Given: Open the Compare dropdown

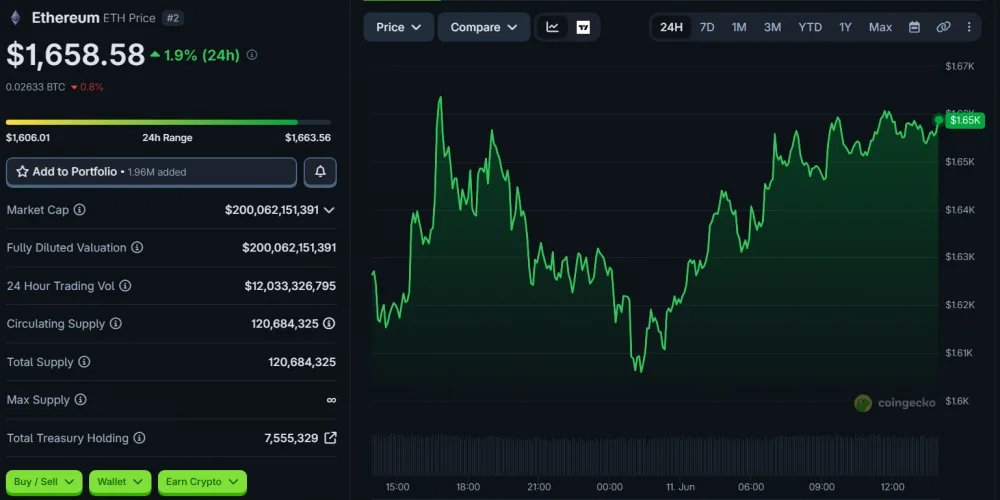Looking at the screenshot, I should point(484,27).
